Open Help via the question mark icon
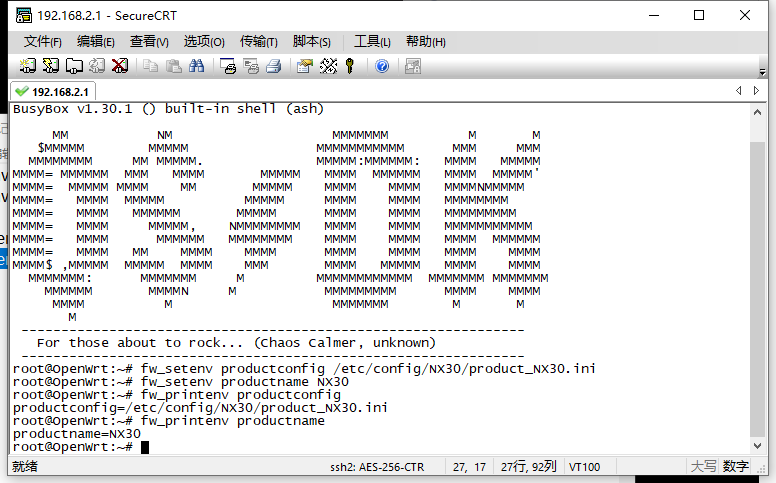Screen dimensions: 776x483 pyautogui.click(x=382, y=66)
